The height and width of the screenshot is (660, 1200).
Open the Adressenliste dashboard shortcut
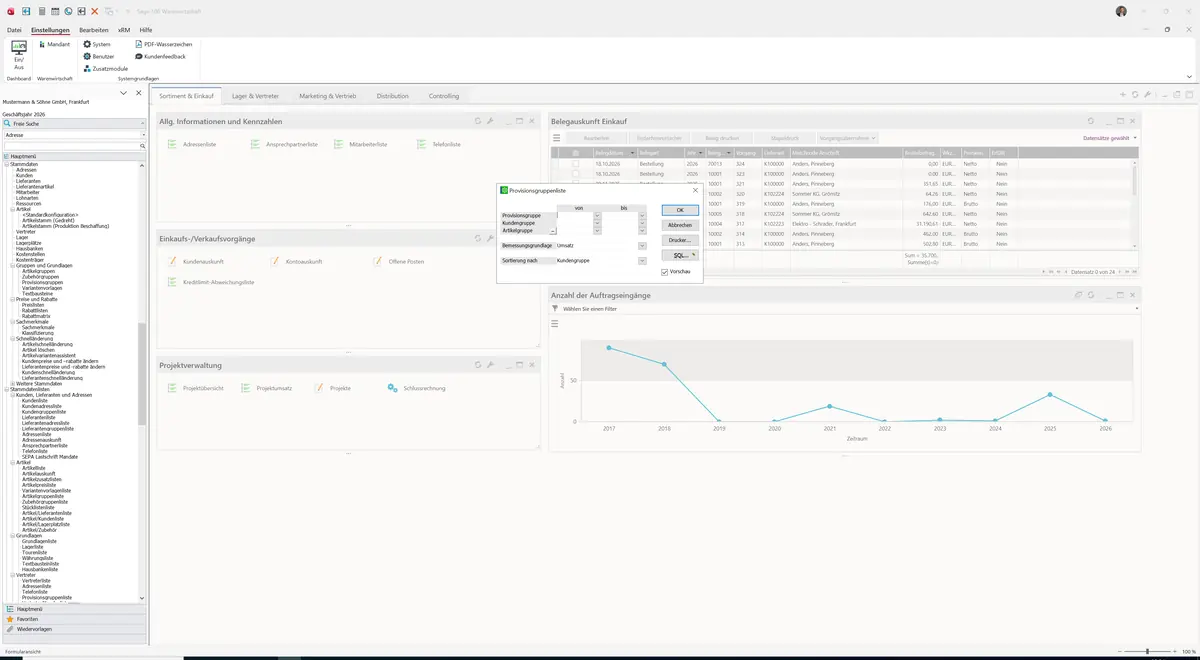click(x=192, y=144)
